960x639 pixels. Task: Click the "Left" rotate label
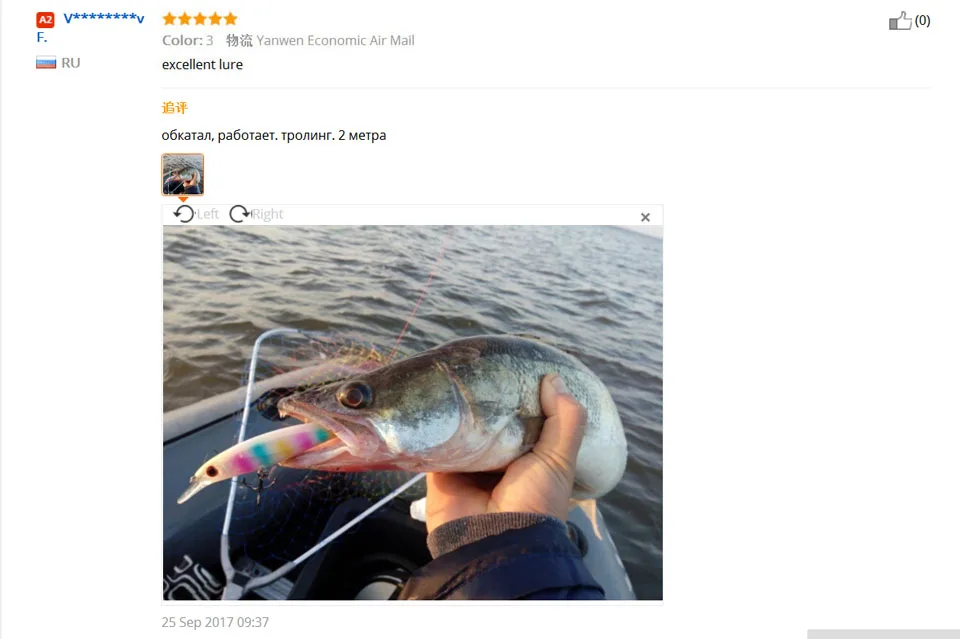pos(208,214)
